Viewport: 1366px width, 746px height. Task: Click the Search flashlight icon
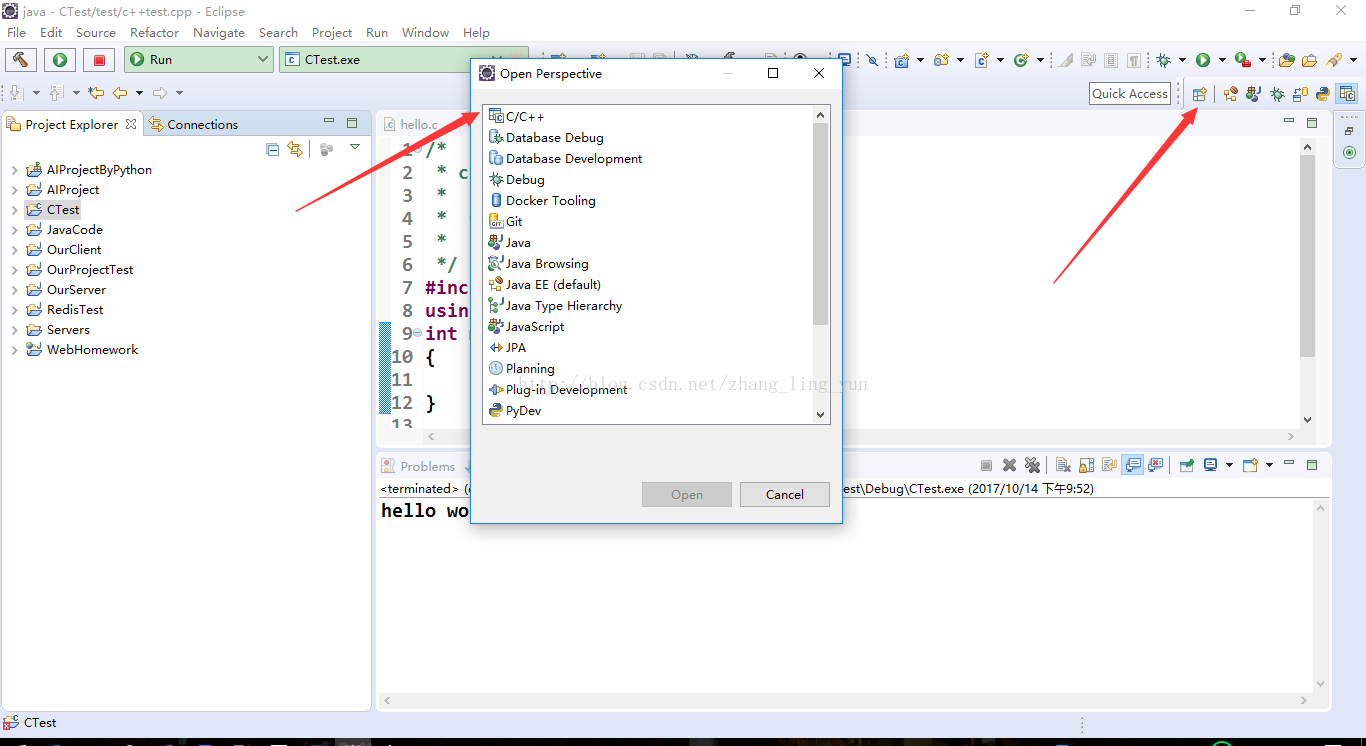coord(1333,60)
